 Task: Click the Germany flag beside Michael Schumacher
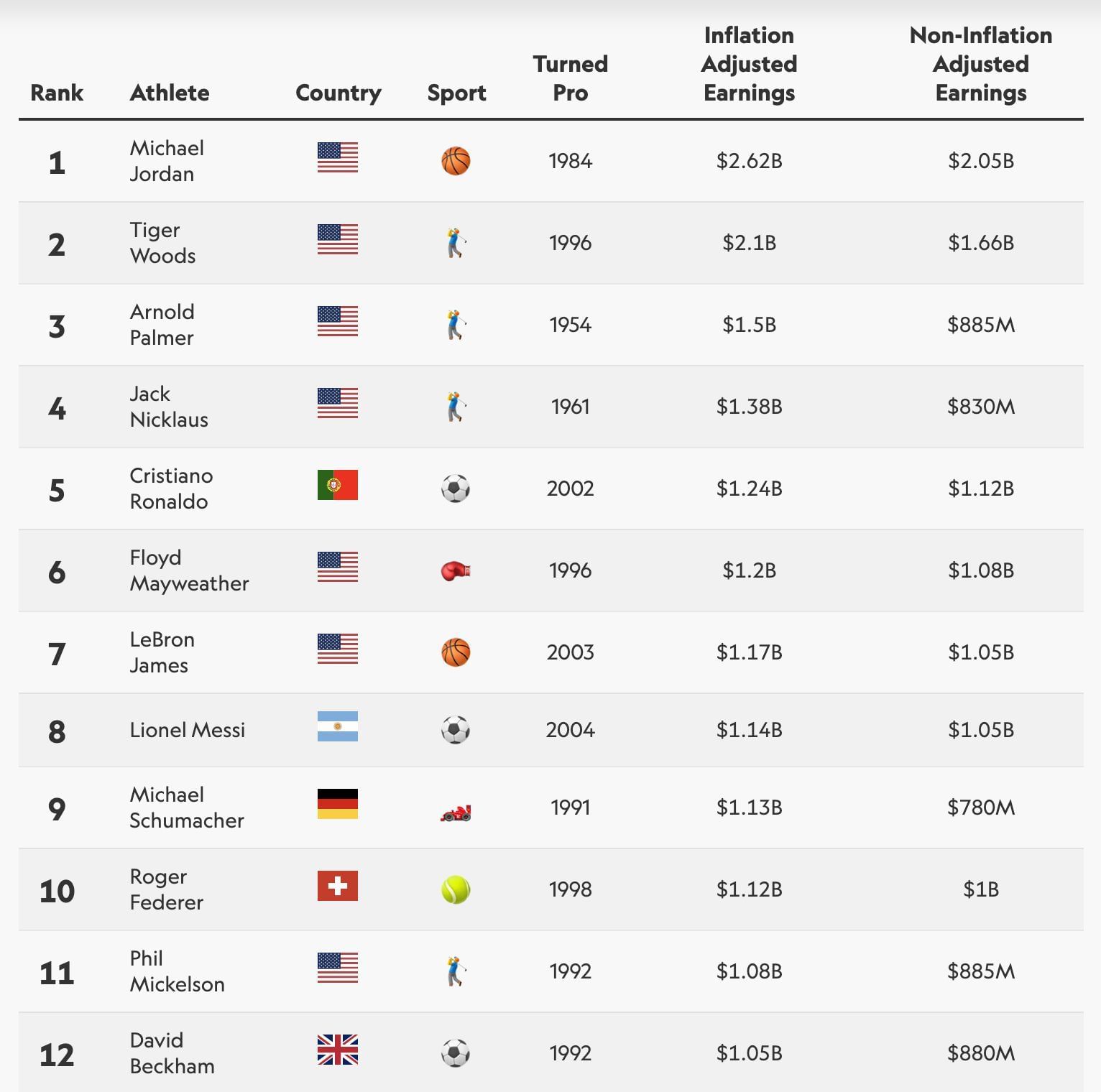click(x=338, y=804)
